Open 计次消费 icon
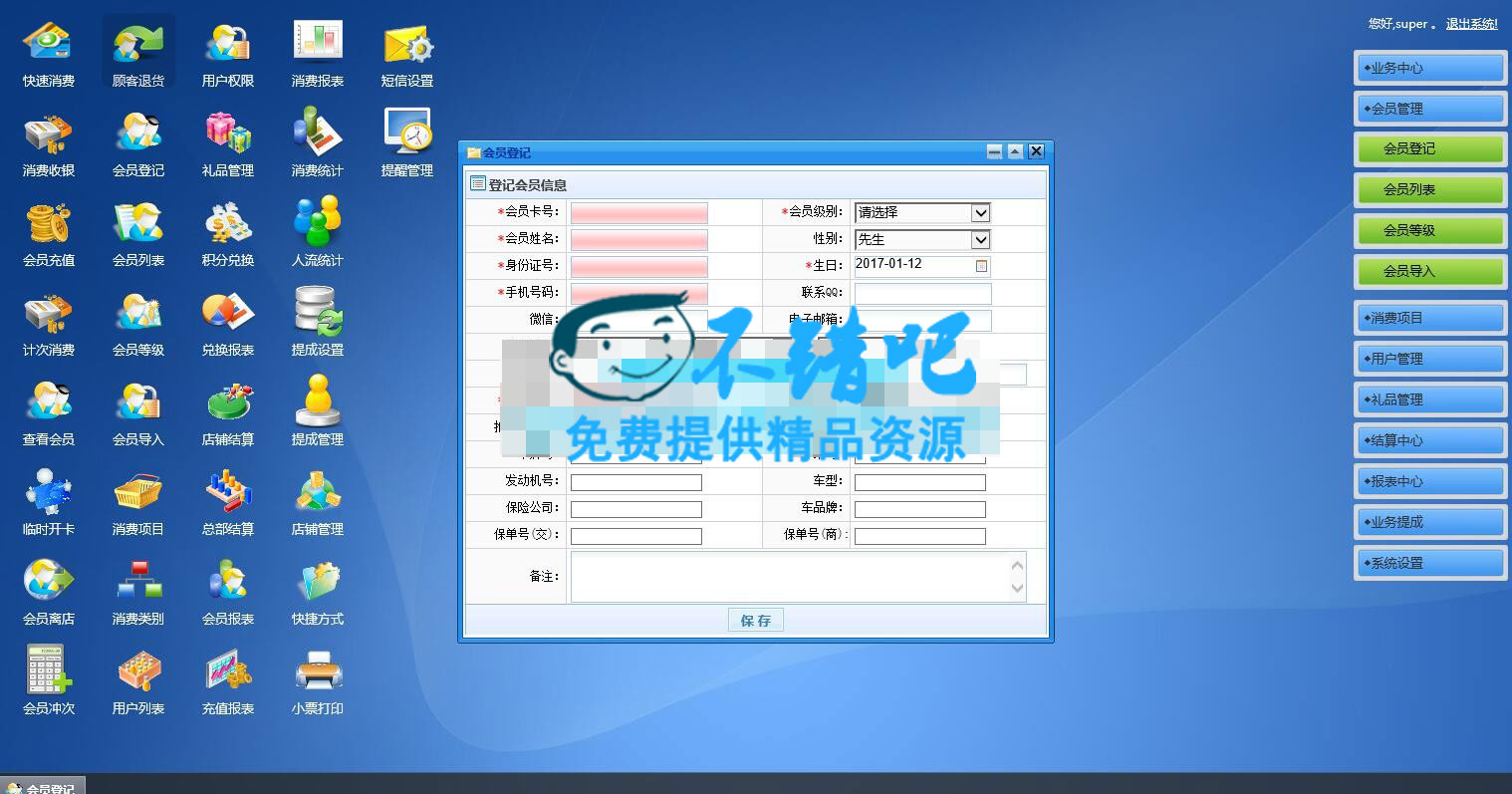1512x794 pixels. click(x=48, y=324)
